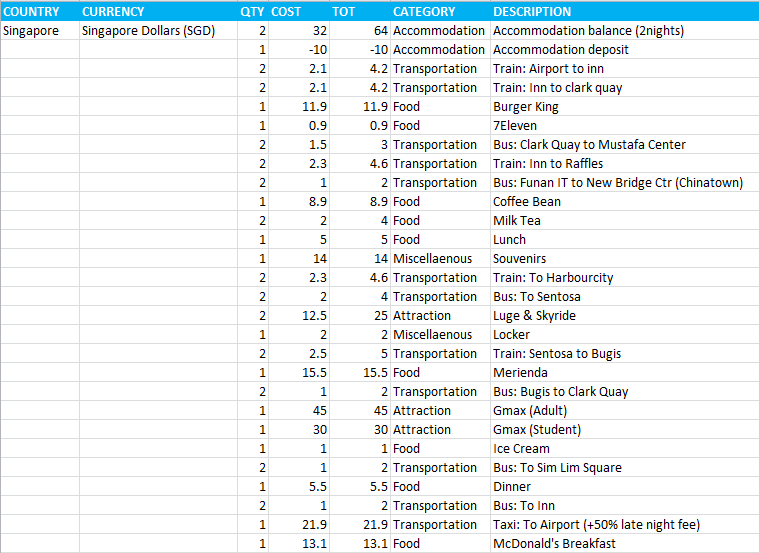Click the Burger King description cell
The height and width of the screenshot is (553, 759).
coord(624,107)
